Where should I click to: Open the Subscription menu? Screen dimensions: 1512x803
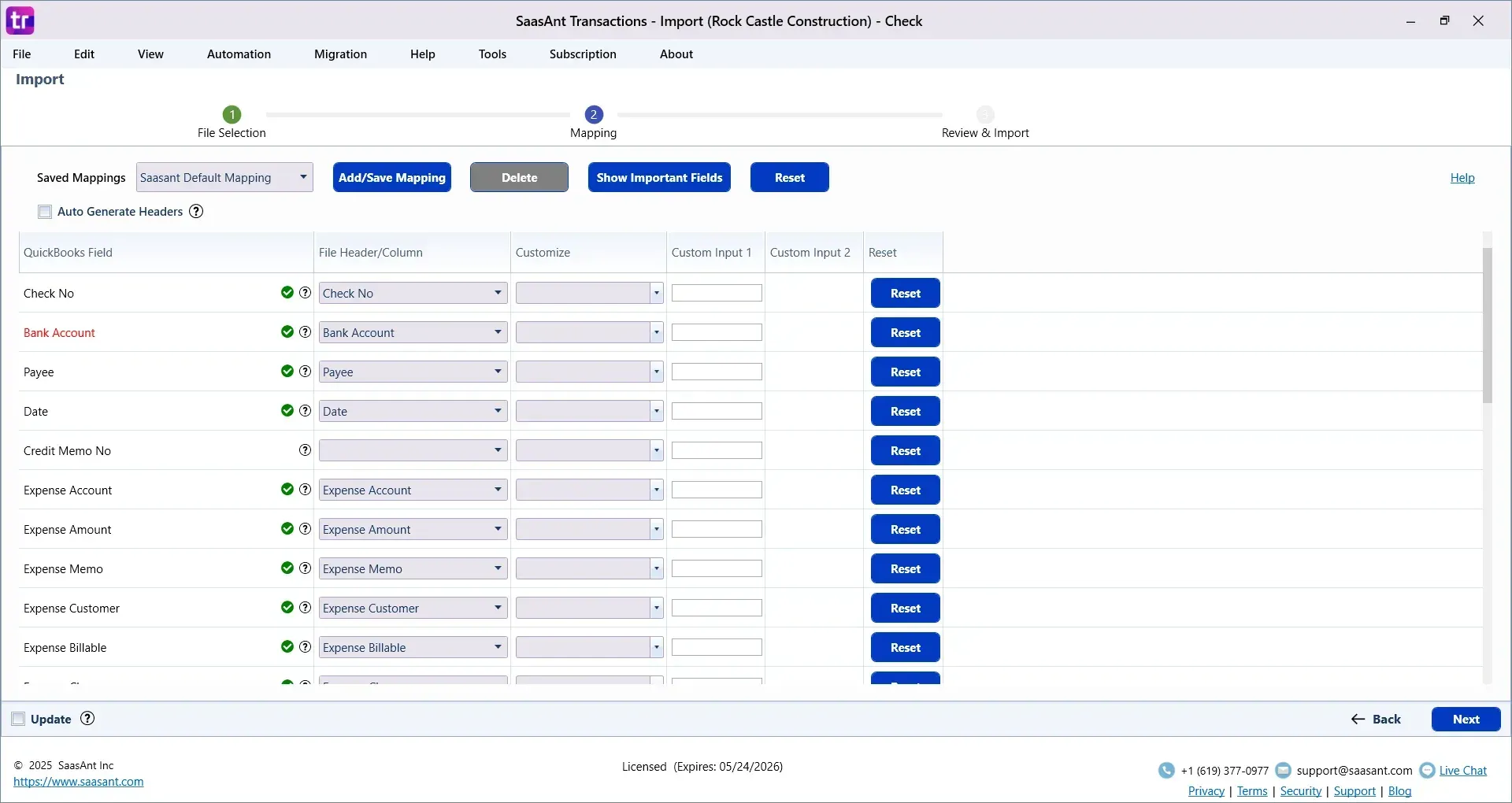[x=583, y=54]
